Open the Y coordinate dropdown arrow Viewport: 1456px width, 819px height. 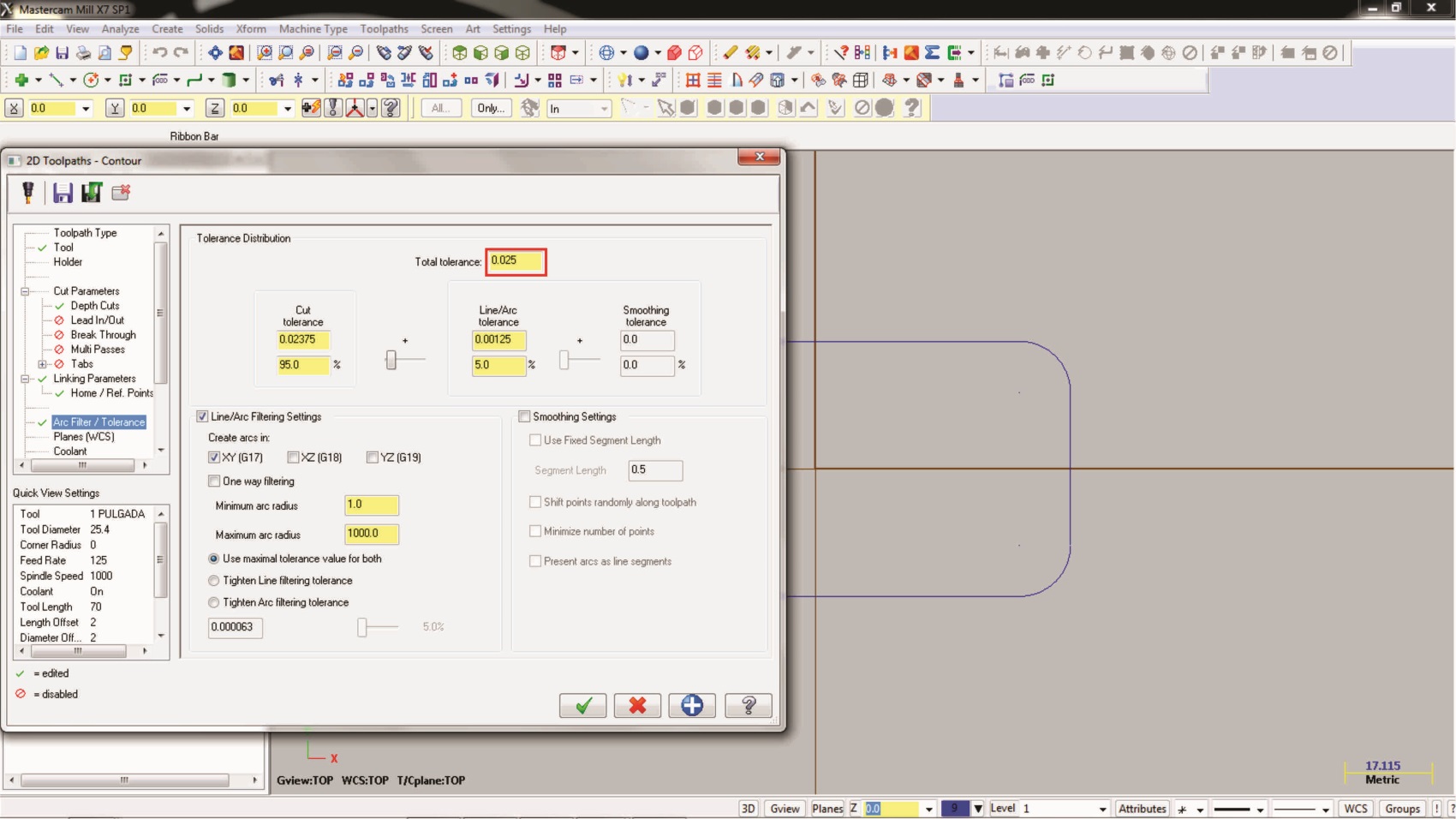pyautogui.click(x=187, y=109)
